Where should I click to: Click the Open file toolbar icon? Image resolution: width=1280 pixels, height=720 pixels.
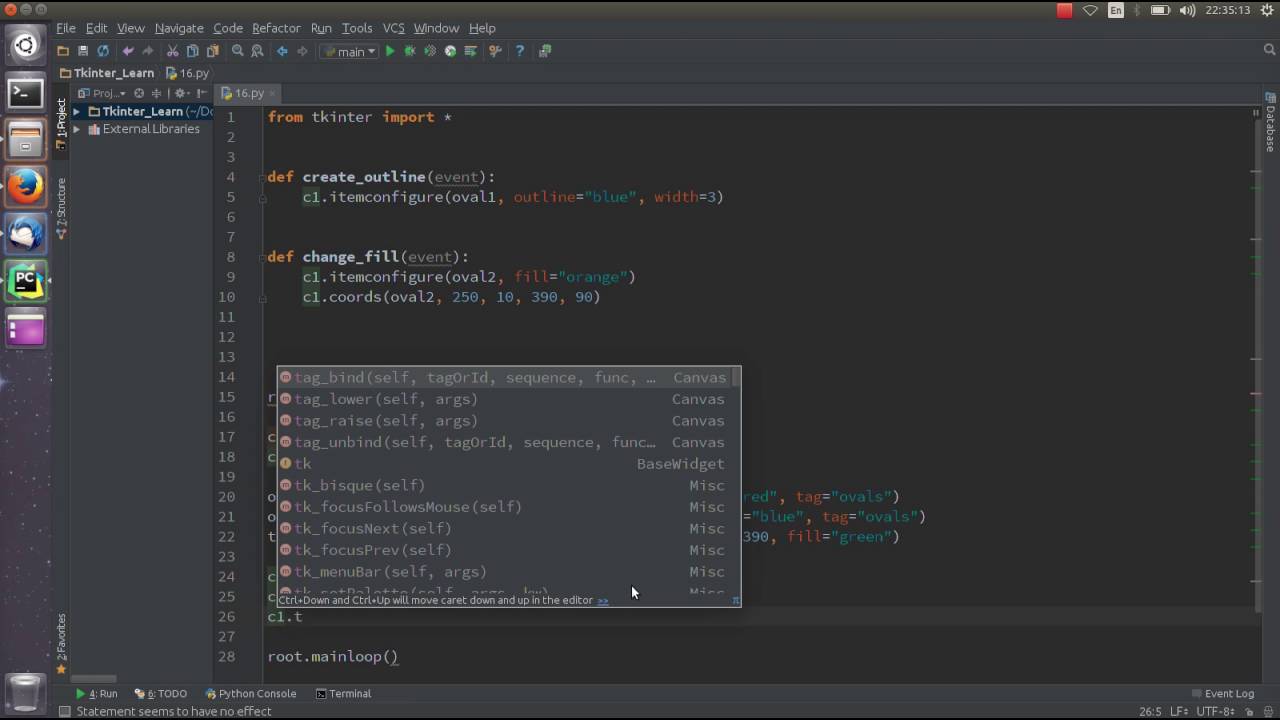coord(63,51)
